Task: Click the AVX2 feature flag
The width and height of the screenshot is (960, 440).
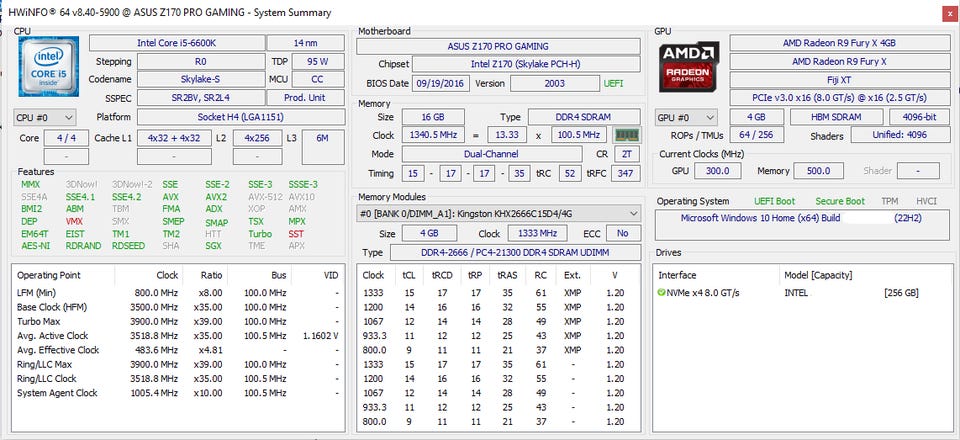Action: [x=216, y=197]
